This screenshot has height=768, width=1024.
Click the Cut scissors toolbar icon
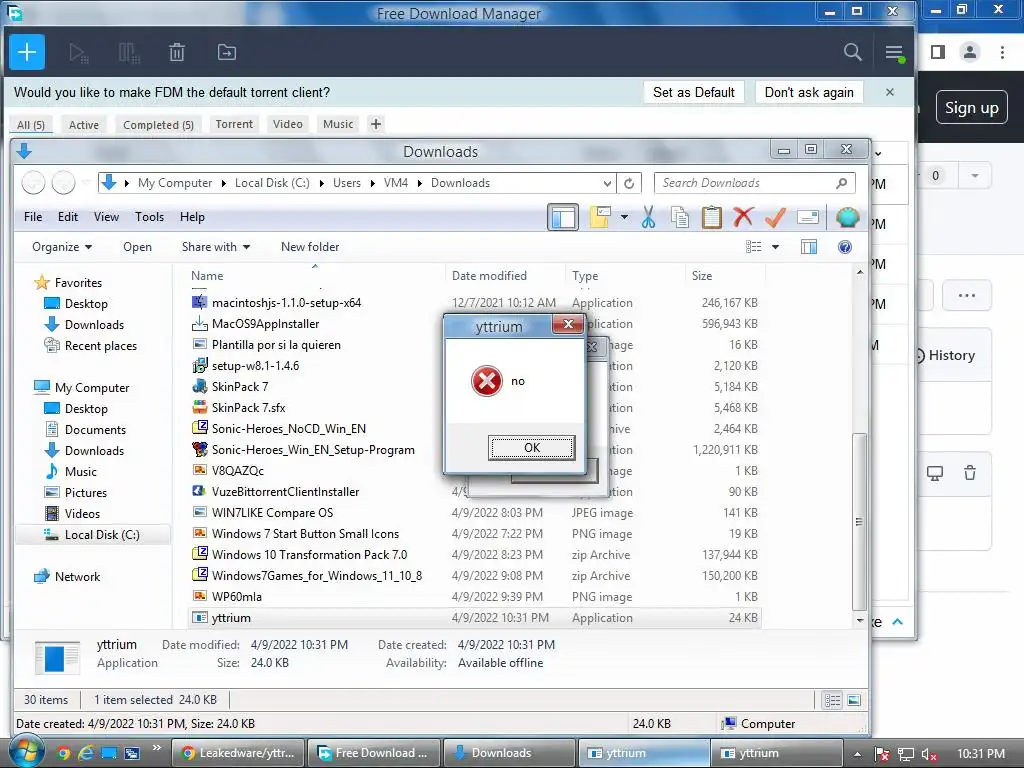648,217
